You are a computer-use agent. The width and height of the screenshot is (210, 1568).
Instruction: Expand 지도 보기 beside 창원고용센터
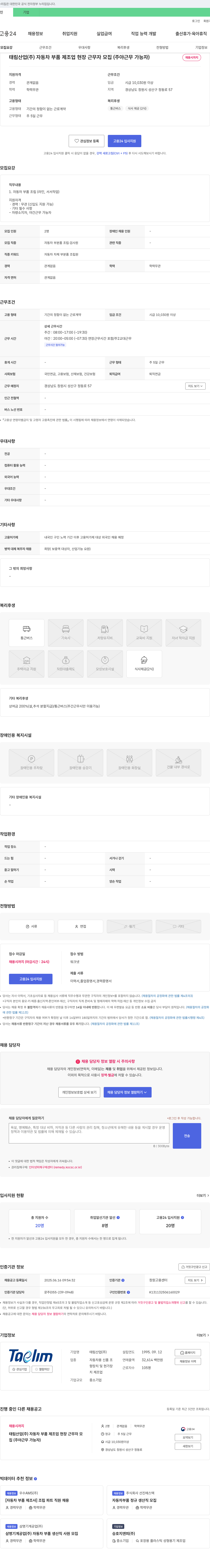click(x=195, y=1280)
